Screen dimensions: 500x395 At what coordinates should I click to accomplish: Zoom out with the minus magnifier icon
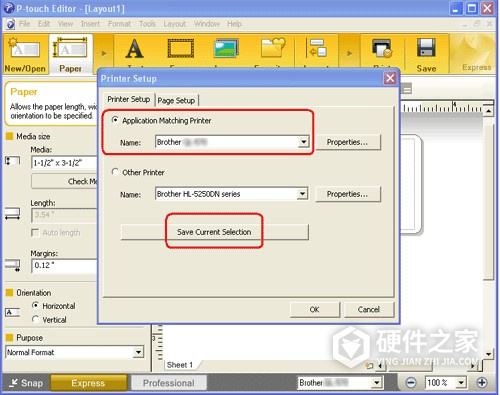pos(411,383)
